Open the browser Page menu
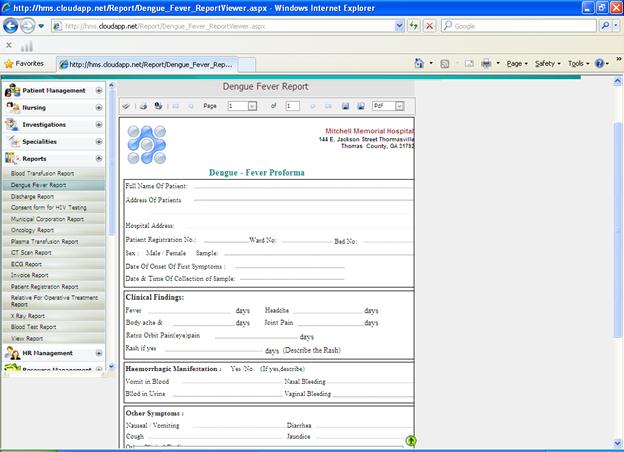The height and width of the screenshot is (452, 624). (x=518, y=63)
